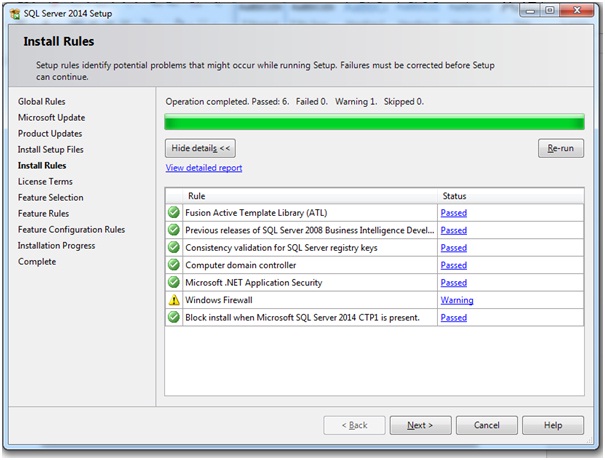Viewport: 605px width, 460px height.
Task: Open Passed status for Block install CTP1
Action: (x=454, y=318)
